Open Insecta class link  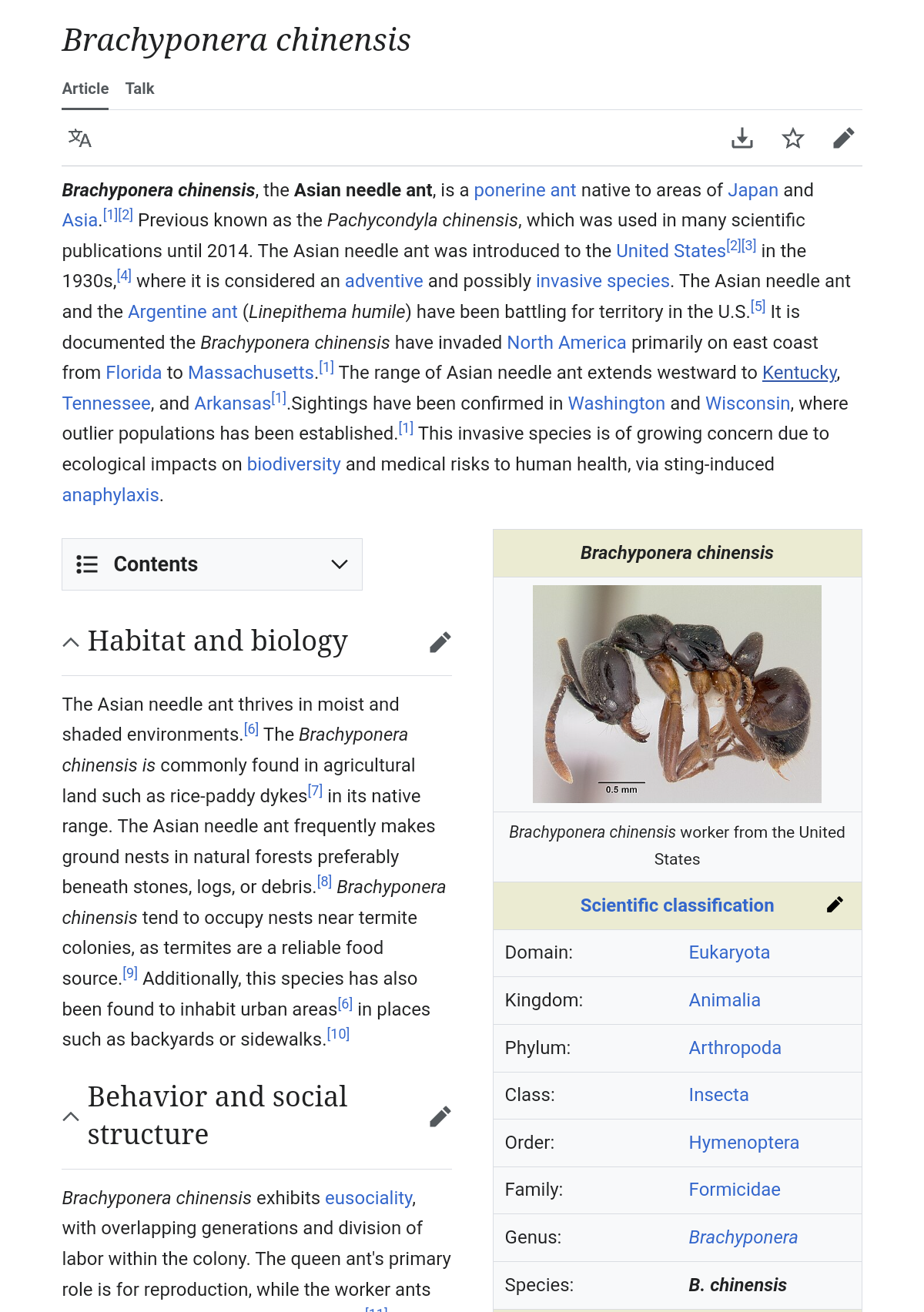[718, 1095]
